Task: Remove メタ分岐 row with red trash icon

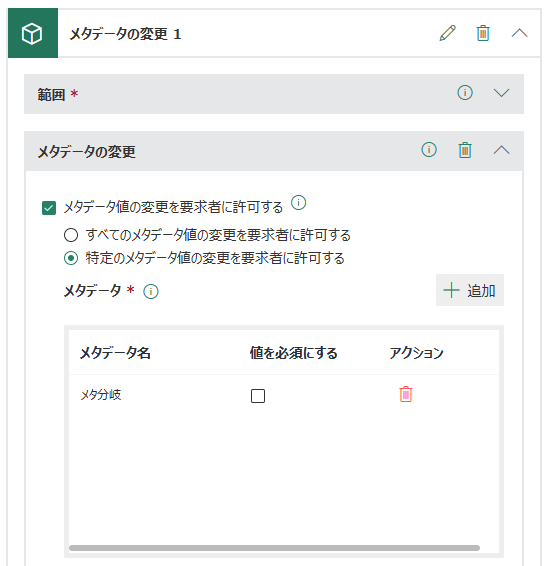Action: 406,394
